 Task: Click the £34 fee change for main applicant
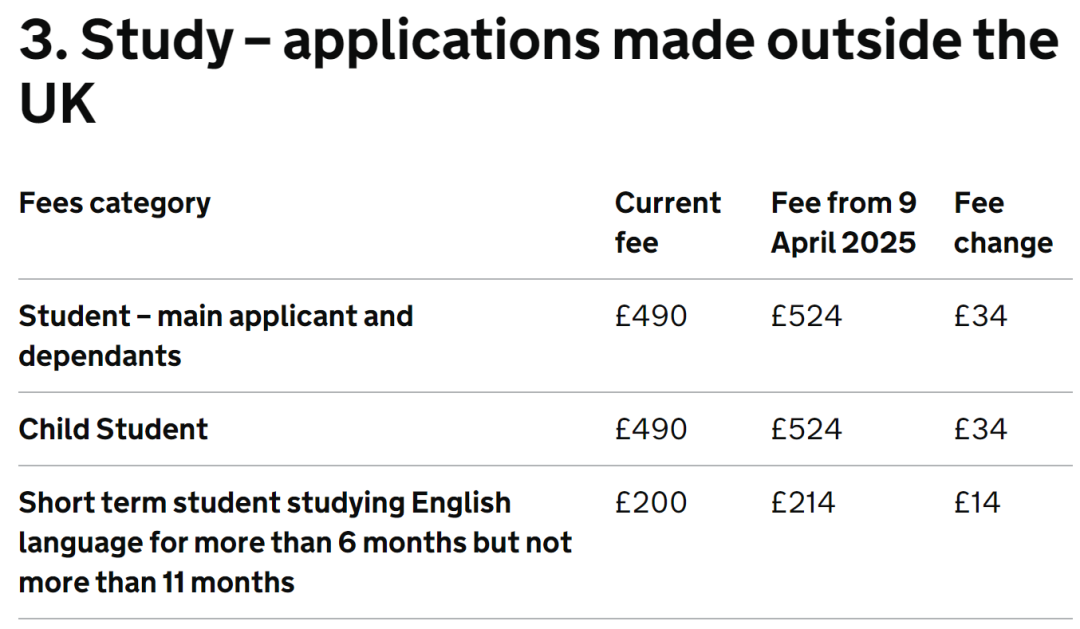pos(980,317)
